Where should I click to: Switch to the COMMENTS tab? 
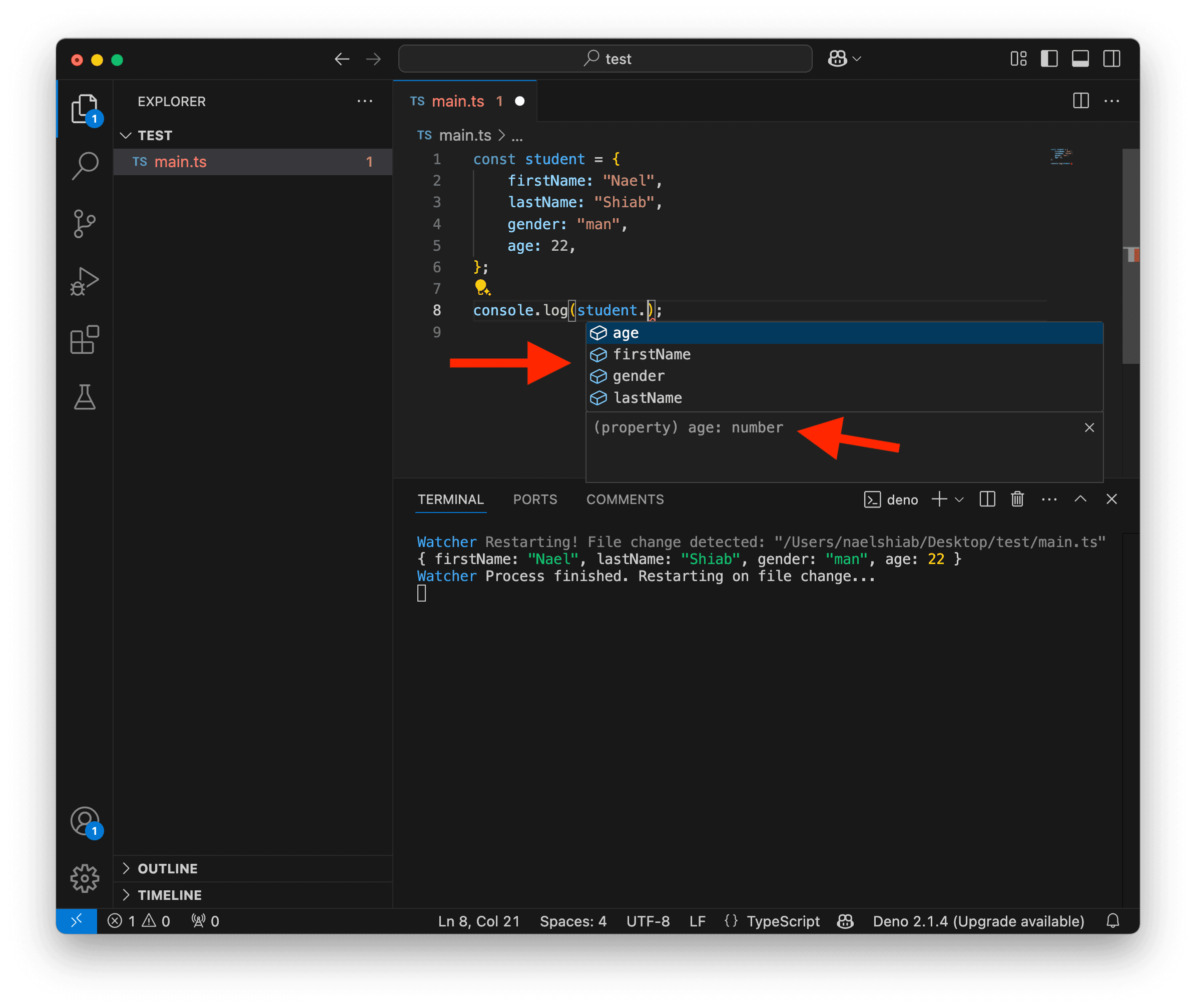(x=625, y=499)
